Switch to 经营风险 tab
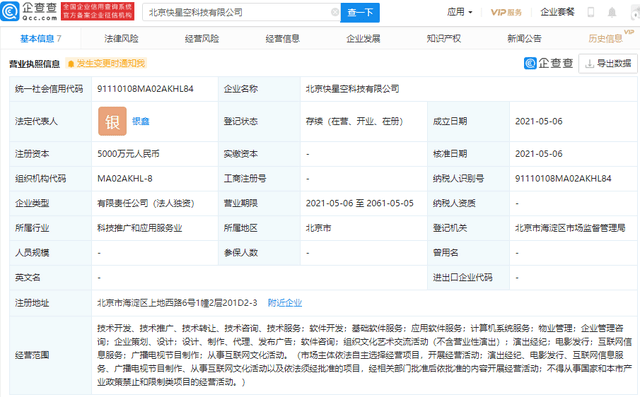 [202, 39]
